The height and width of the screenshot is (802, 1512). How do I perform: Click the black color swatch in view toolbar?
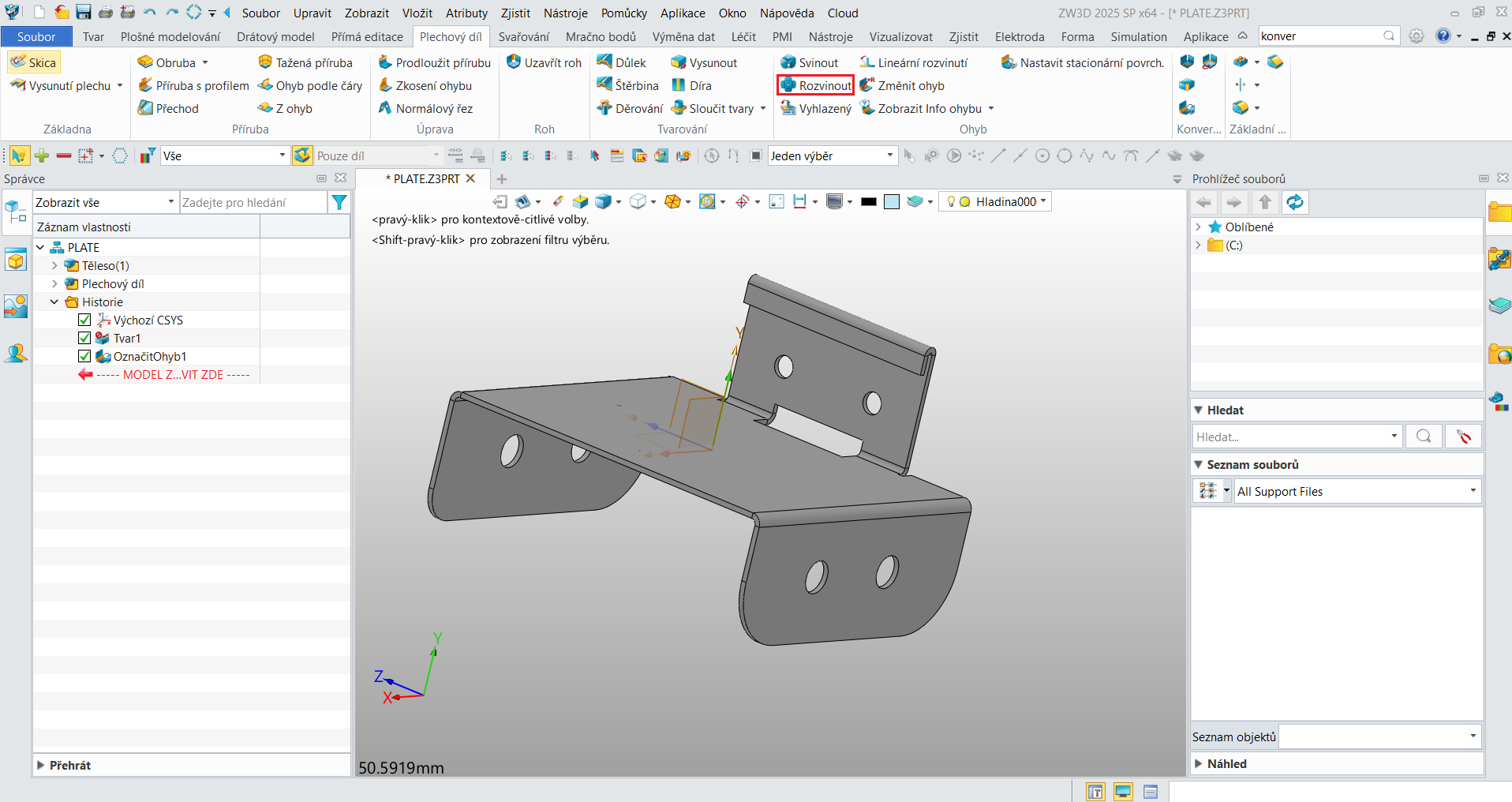click(x=869, y=202)
